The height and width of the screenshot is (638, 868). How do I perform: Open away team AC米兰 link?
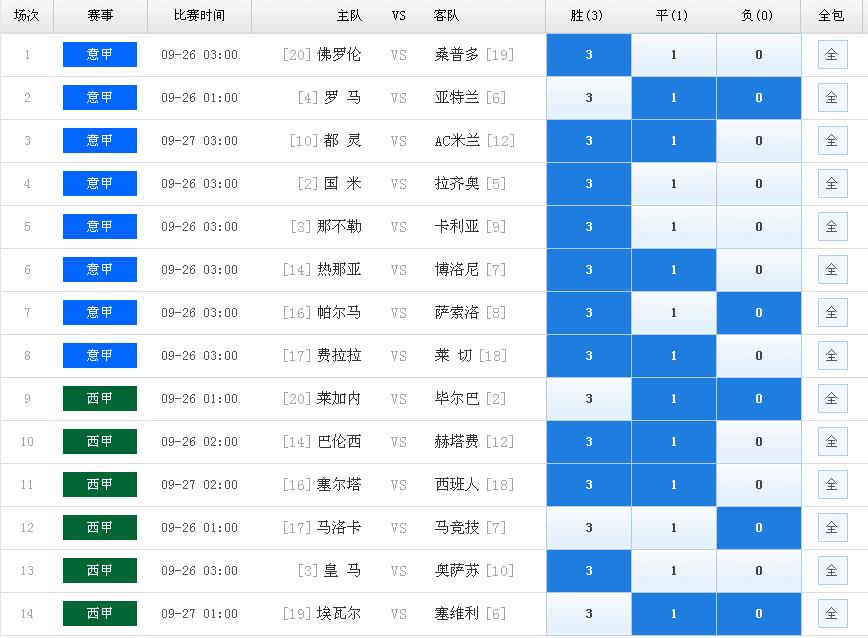(457, 141)
